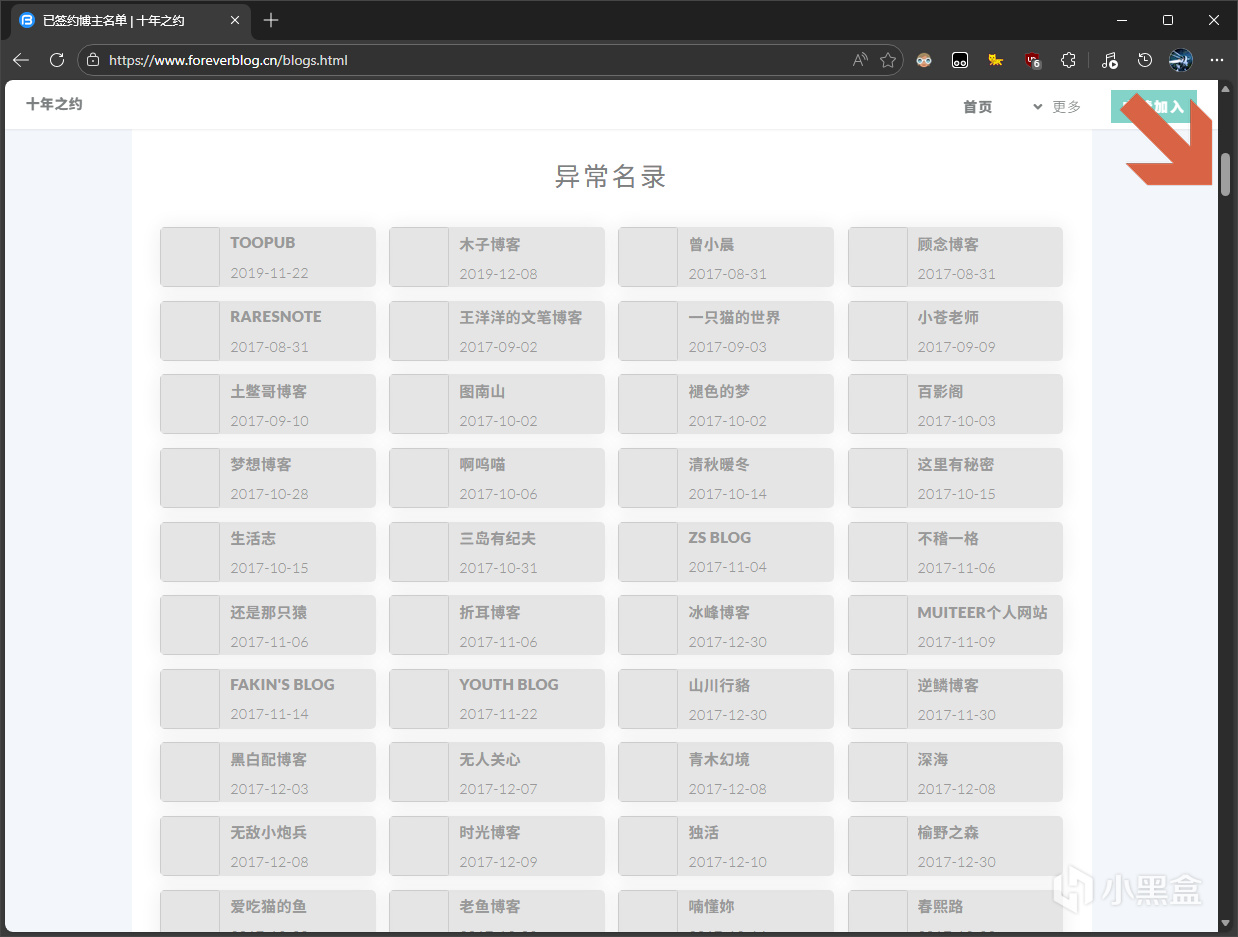
Task: Click the 一只猫的世界 entry
Action: tap(726, 331)
